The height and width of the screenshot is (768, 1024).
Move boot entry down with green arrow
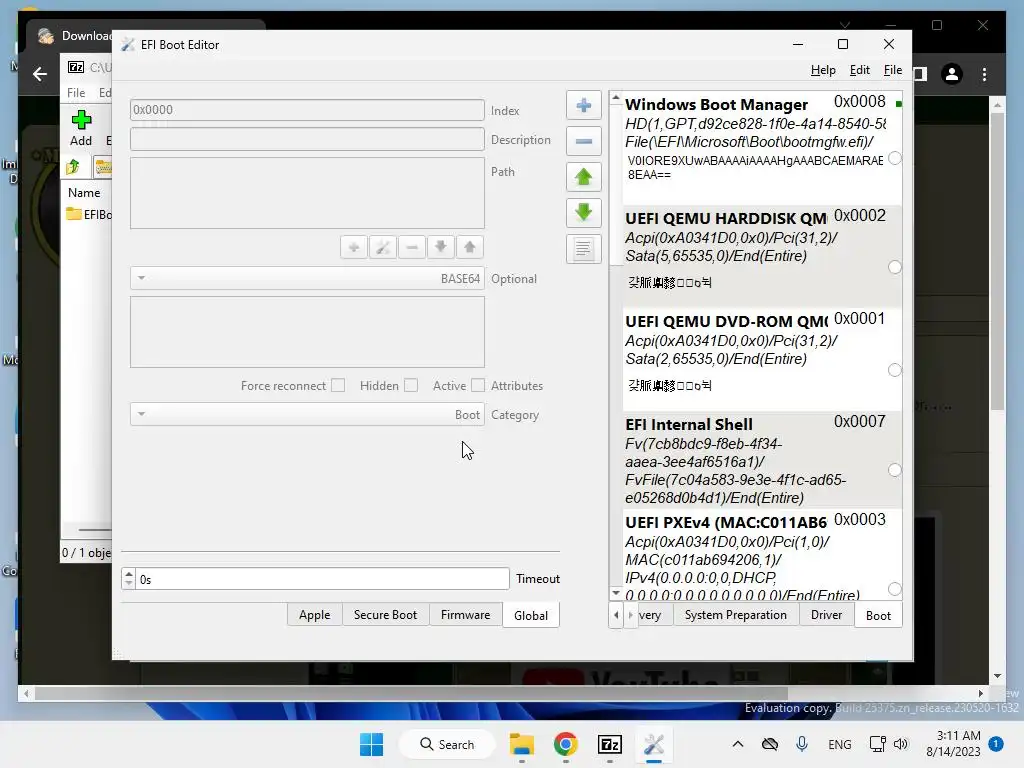click(584, 212)
